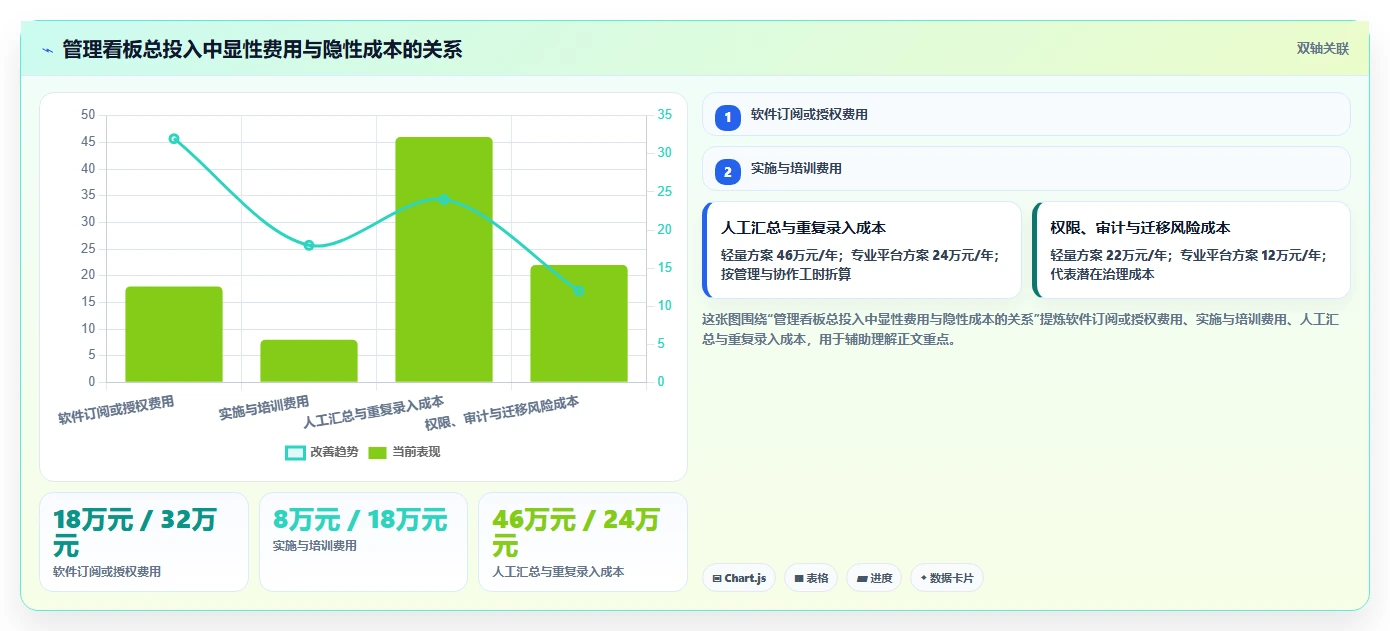
Task: Click the icon in Chart.js tag
Action: pos(717,578)
